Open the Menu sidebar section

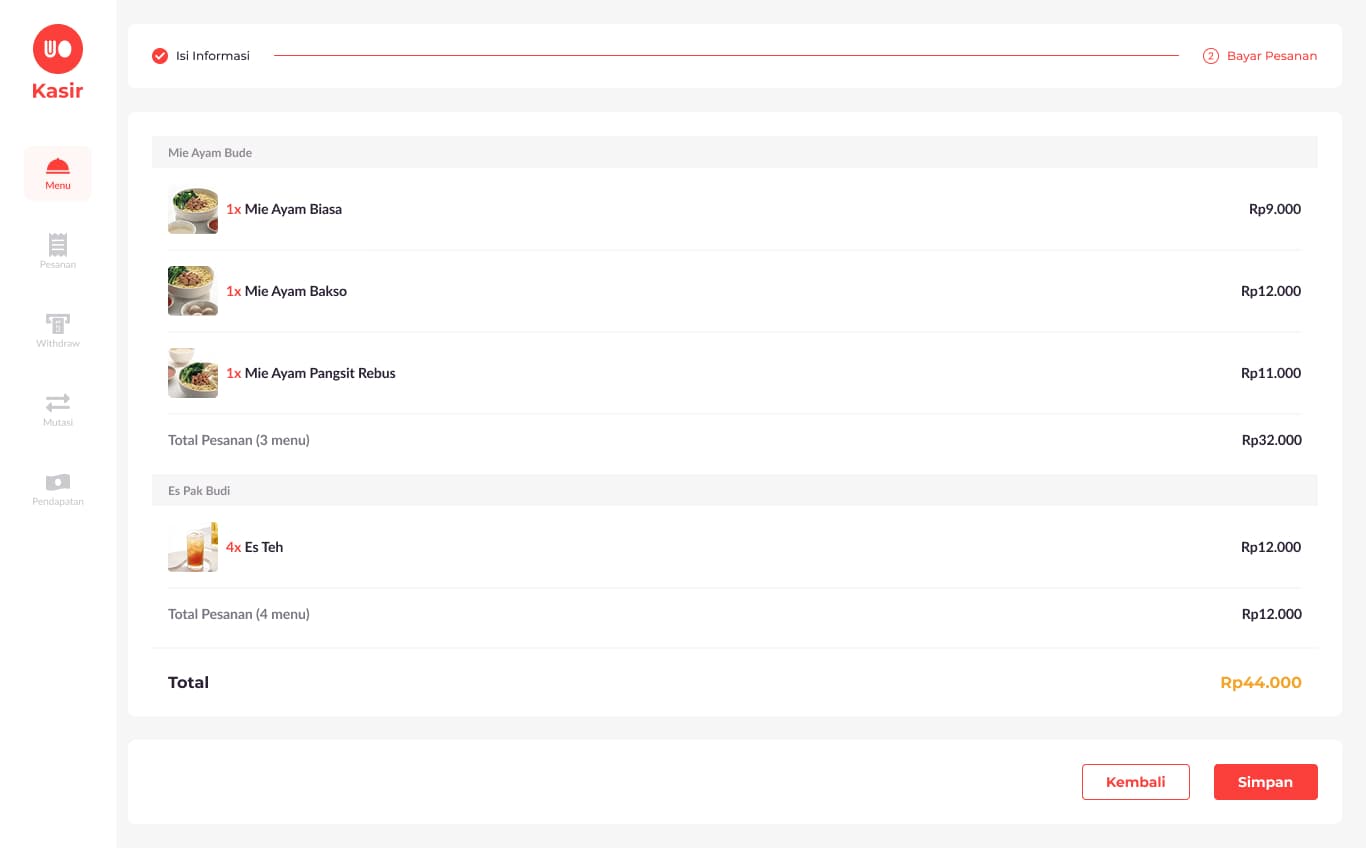[58, 173]
